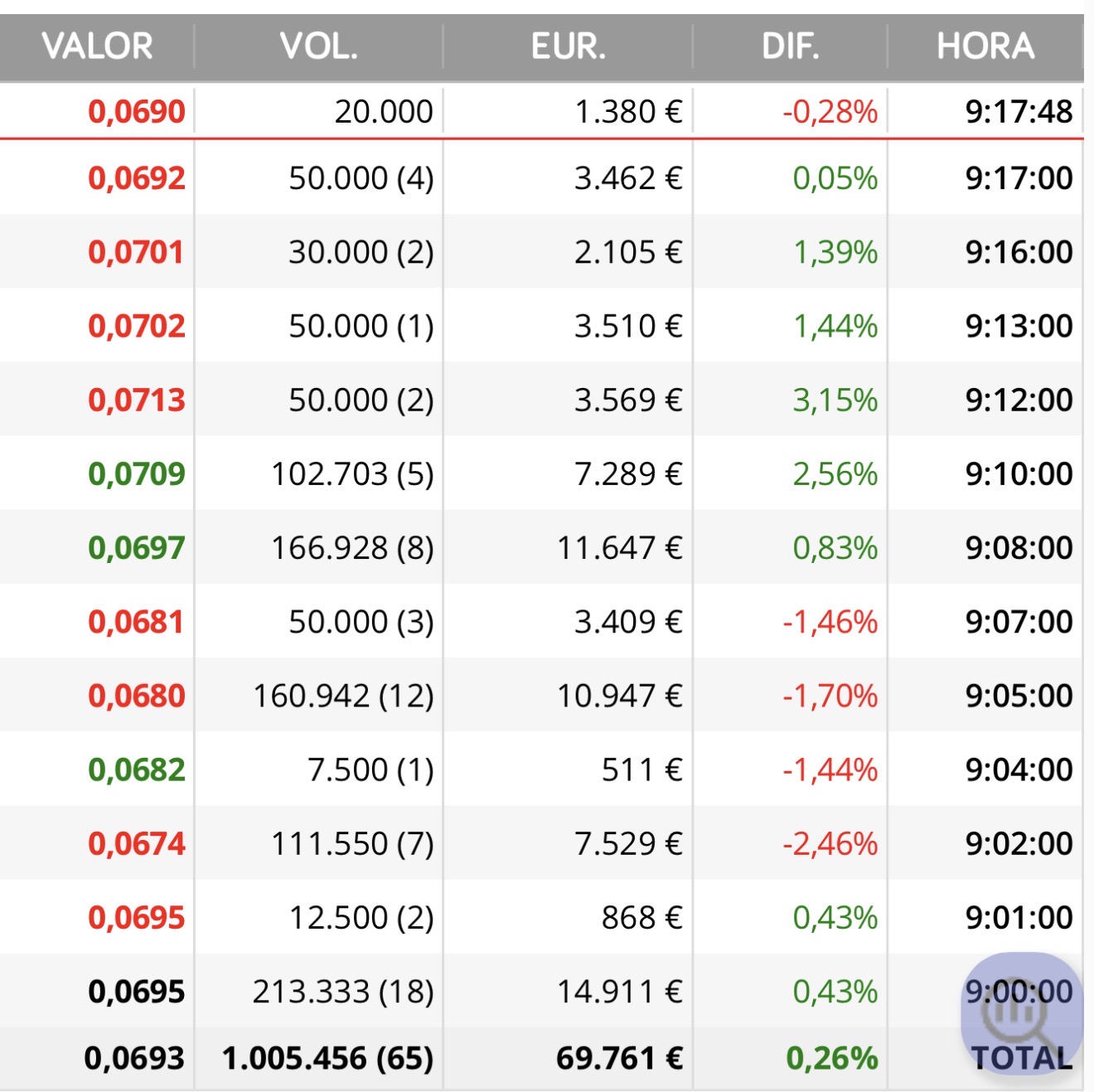The image size is (1094, 1092).
Task: Select the row with volume 30.000 (2)
Action: click(542, 252)
